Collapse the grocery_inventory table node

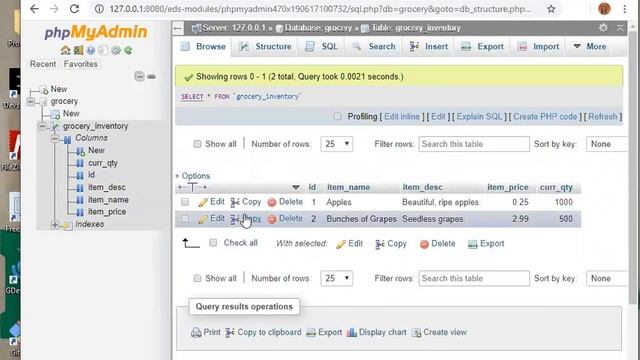click(42, 126)
